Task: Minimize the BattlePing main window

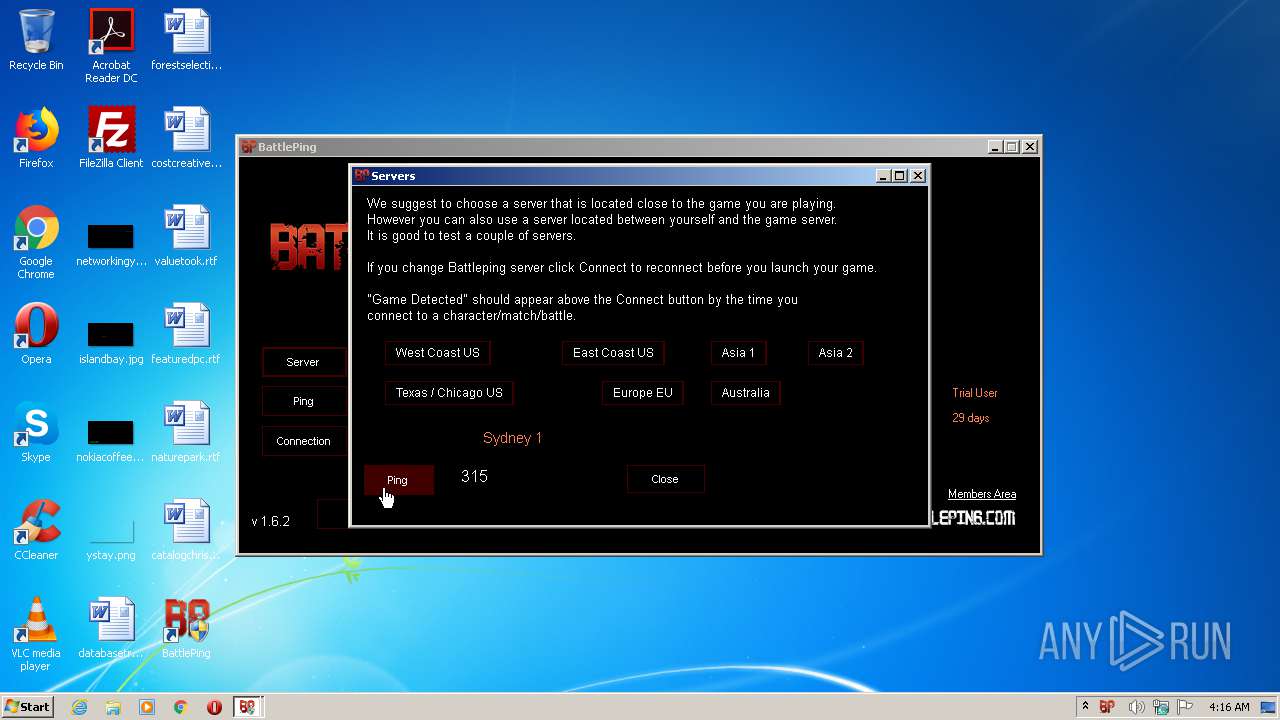Action: click(995, 147)
